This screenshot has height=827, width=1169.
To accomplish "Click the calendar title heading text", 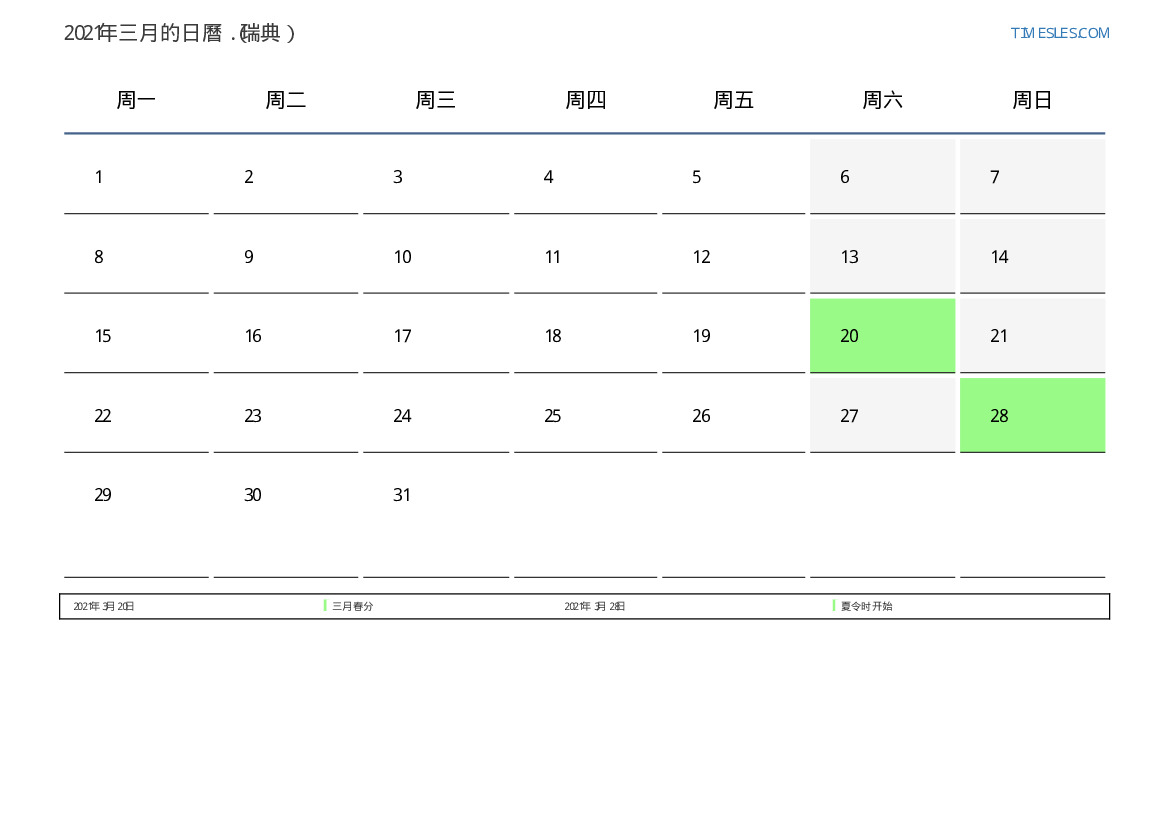I will pos(180,33).
